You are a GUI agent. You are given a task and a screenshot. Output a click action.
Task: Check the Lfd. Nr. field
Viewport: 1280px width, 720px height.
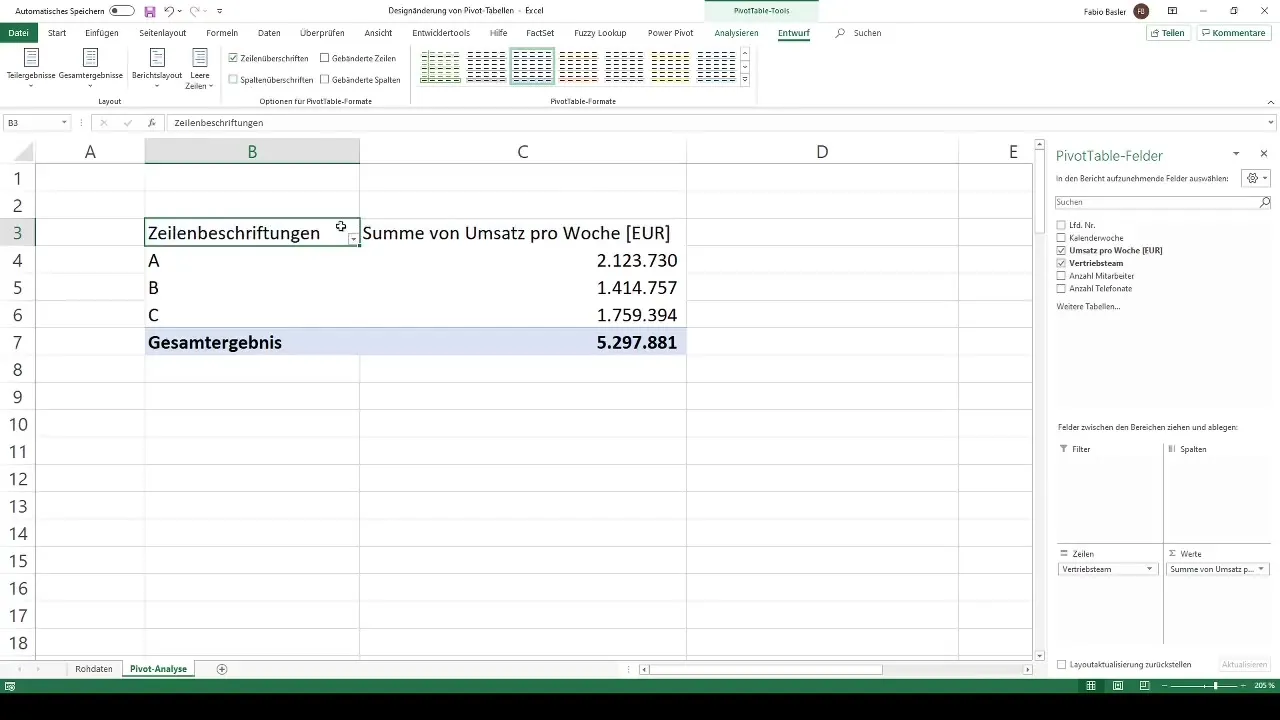1062,225
